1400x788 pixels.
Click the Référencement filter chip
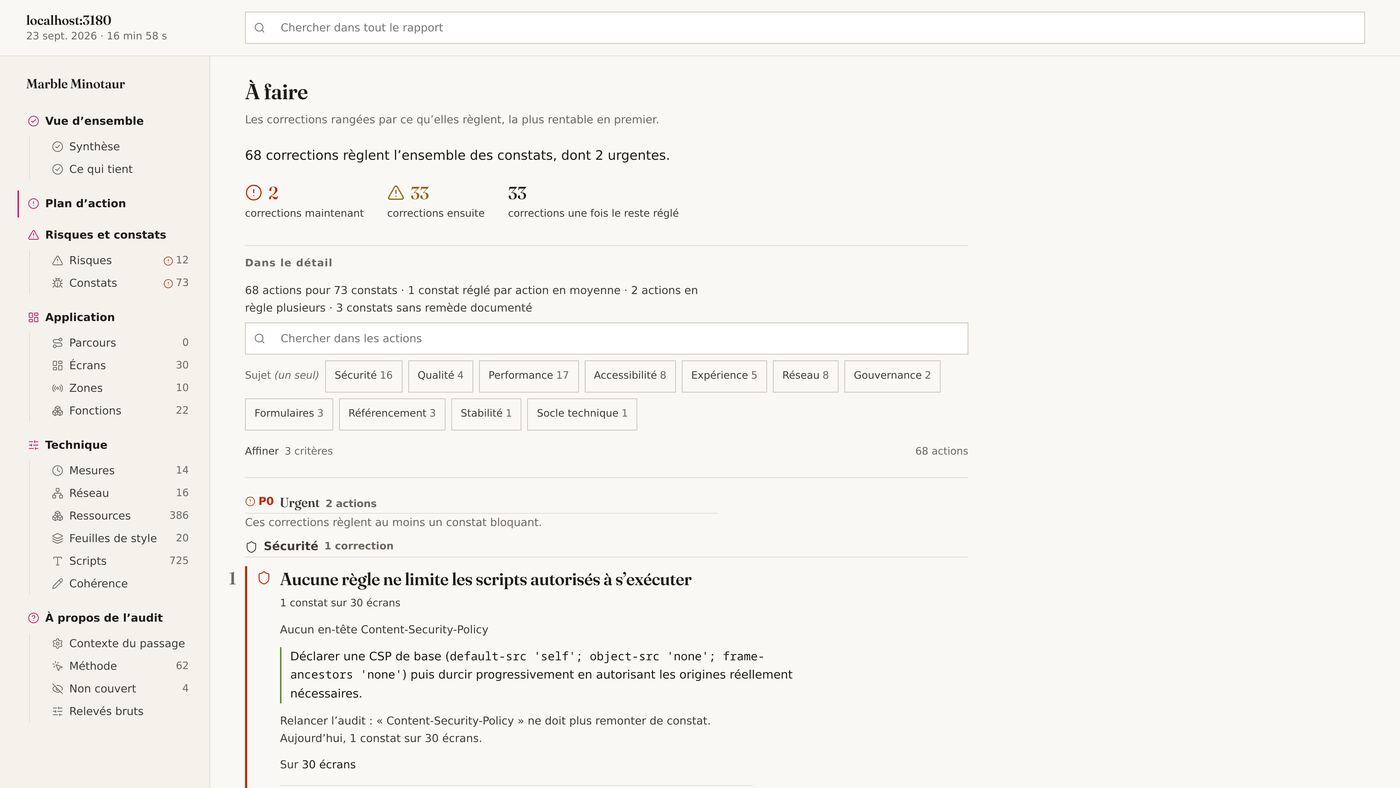[392, 414]
